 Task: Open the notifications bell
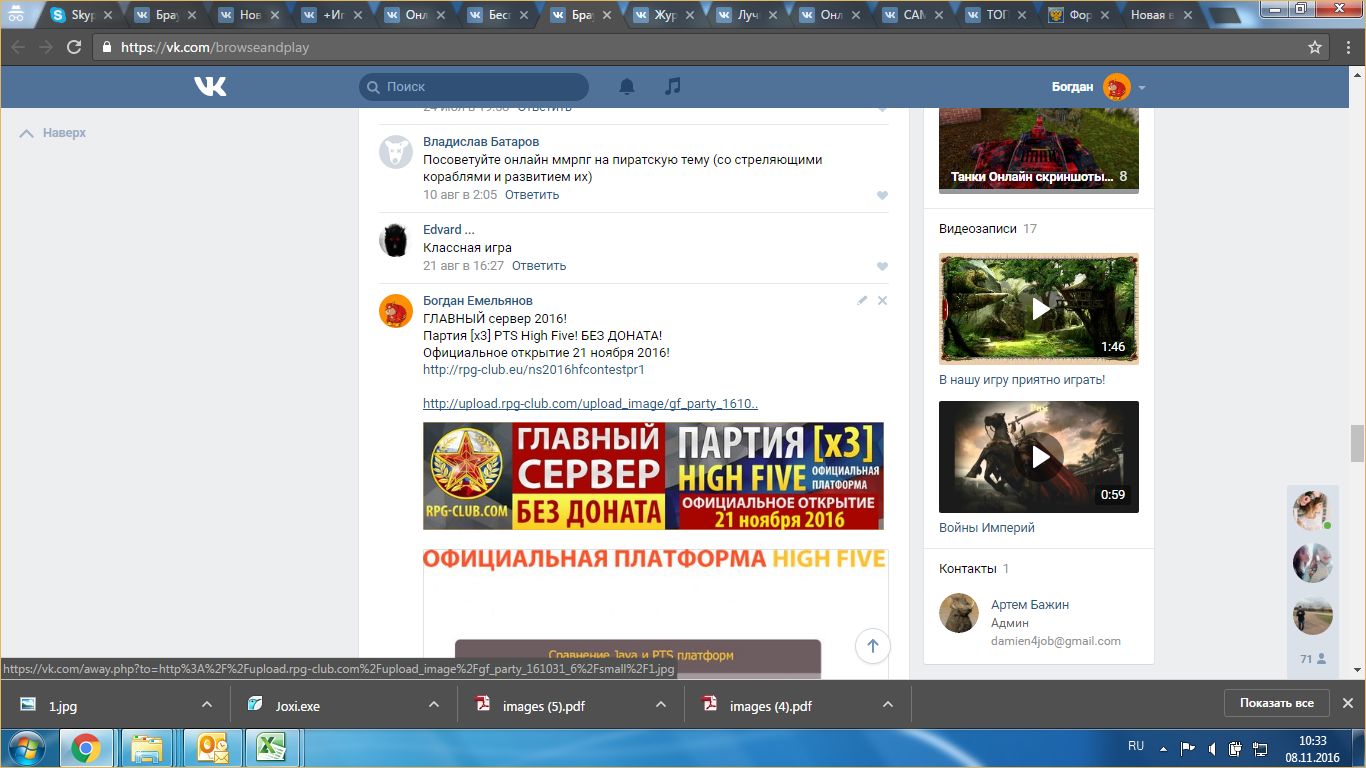click(x=627, y=87)
